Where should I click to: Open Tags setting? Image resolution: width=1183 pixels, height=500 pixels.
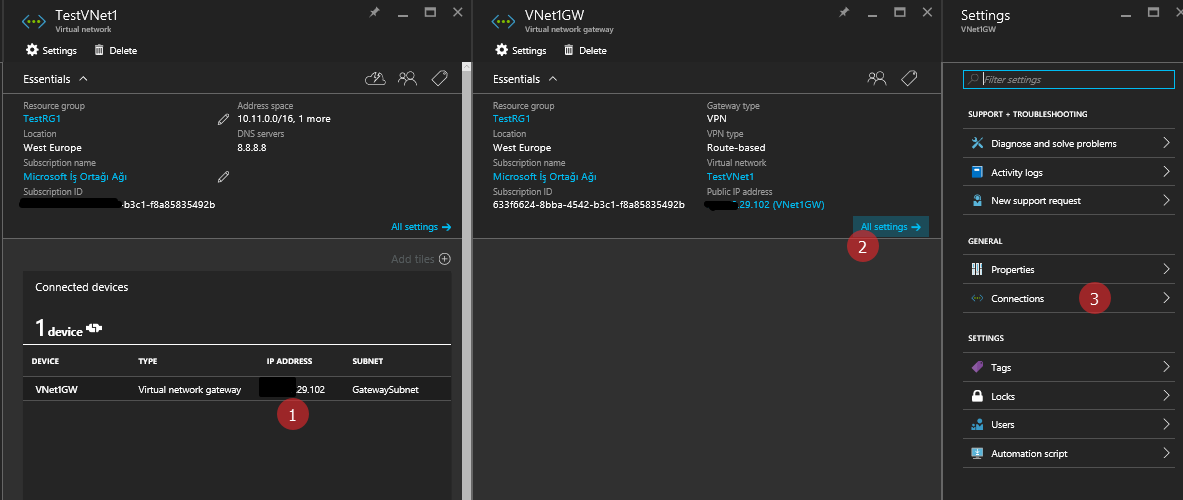click(x=1069, y=367)
